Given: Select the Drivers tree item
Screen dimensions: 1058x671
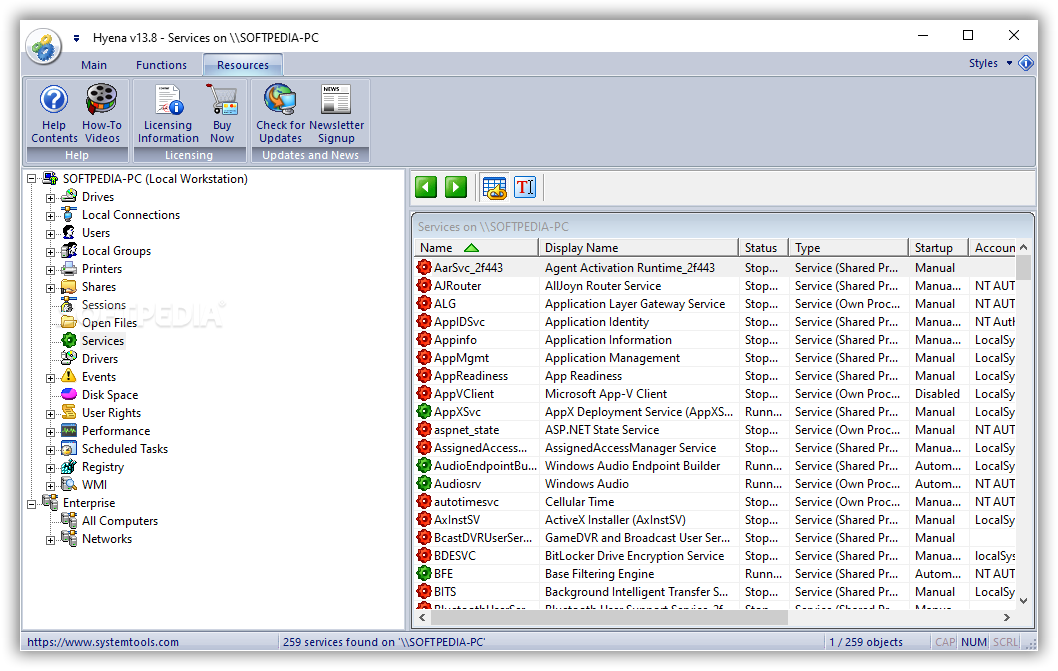Looking at the screenshot, I should click(100, 358).
